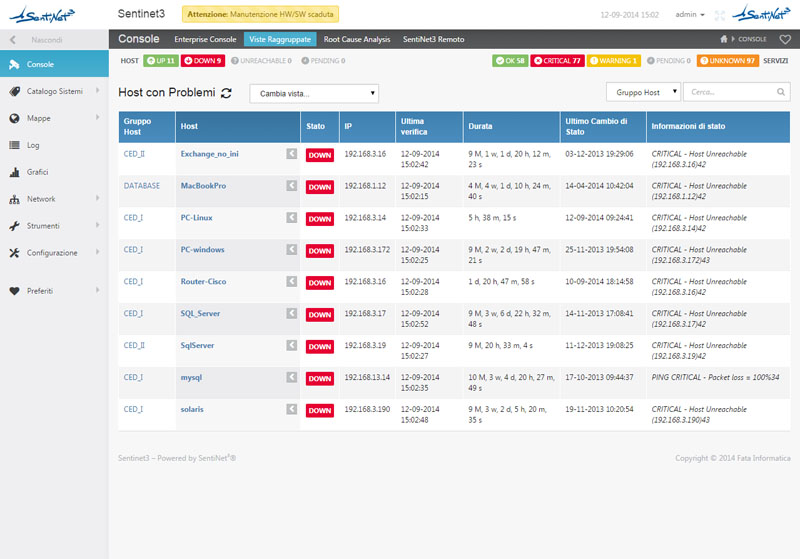Open the Router-Cisco host link

tap(203, 282)
